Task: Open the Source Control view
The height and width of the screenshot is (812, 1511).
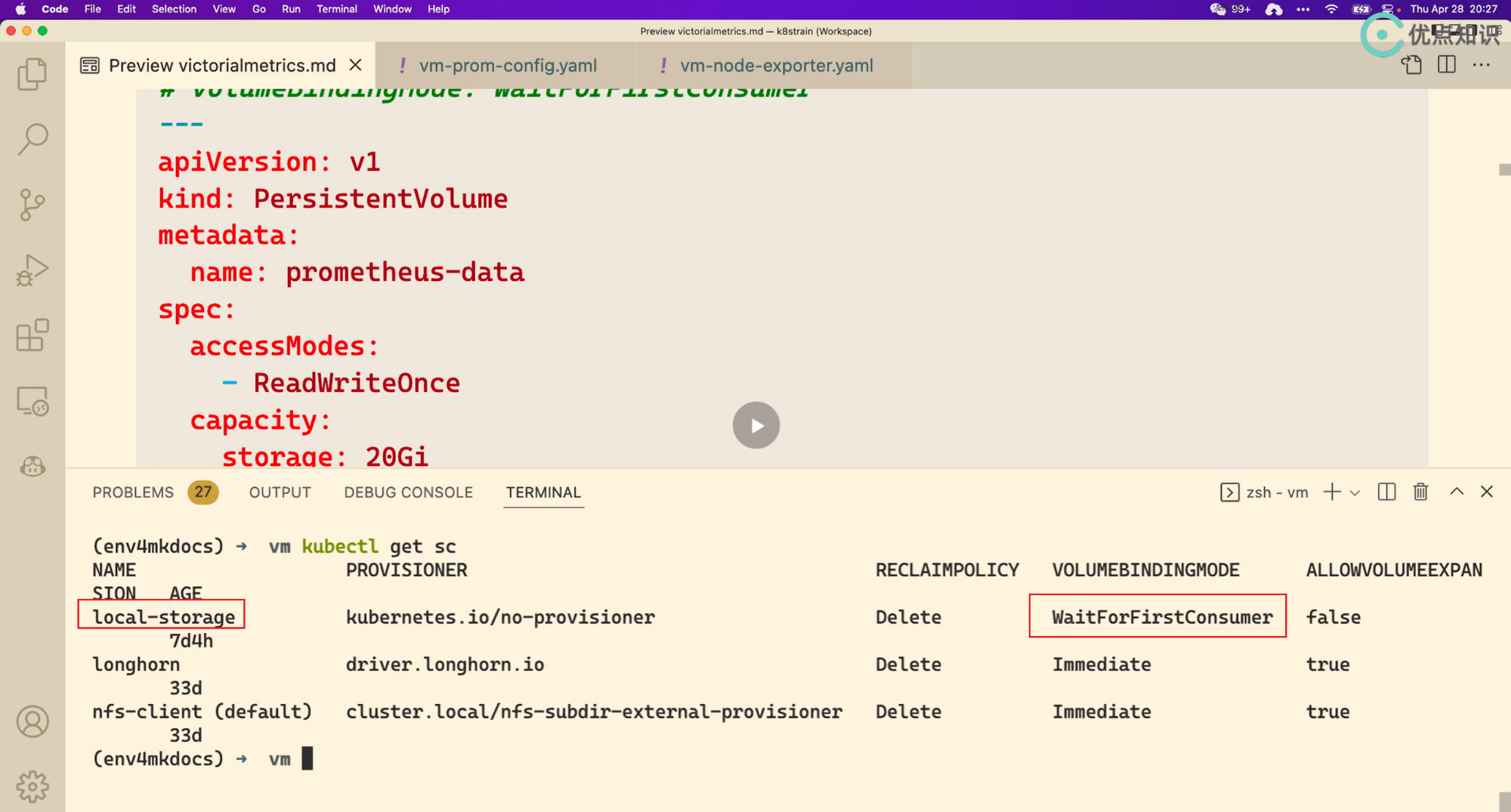Action: click(x=32, y=205)
